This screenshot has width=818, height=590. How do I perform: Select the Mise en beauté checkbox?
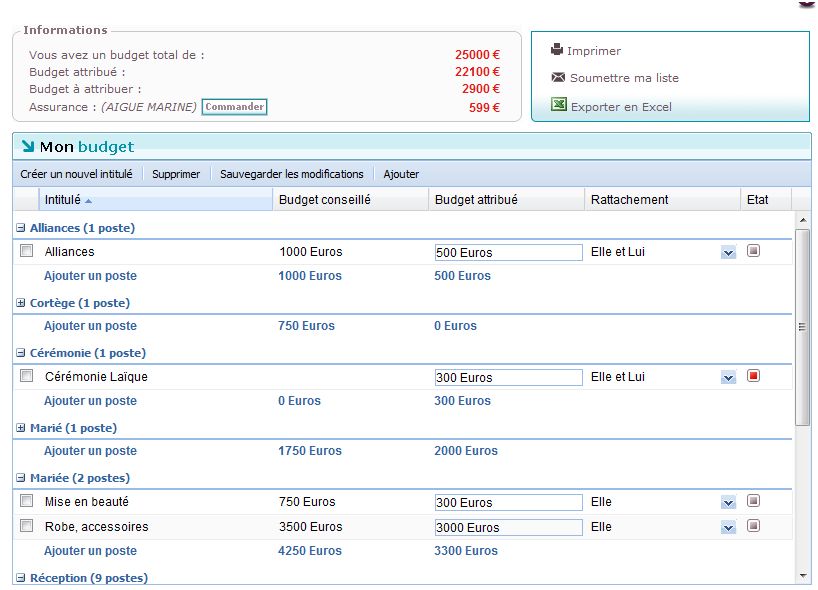click(26, 501)
